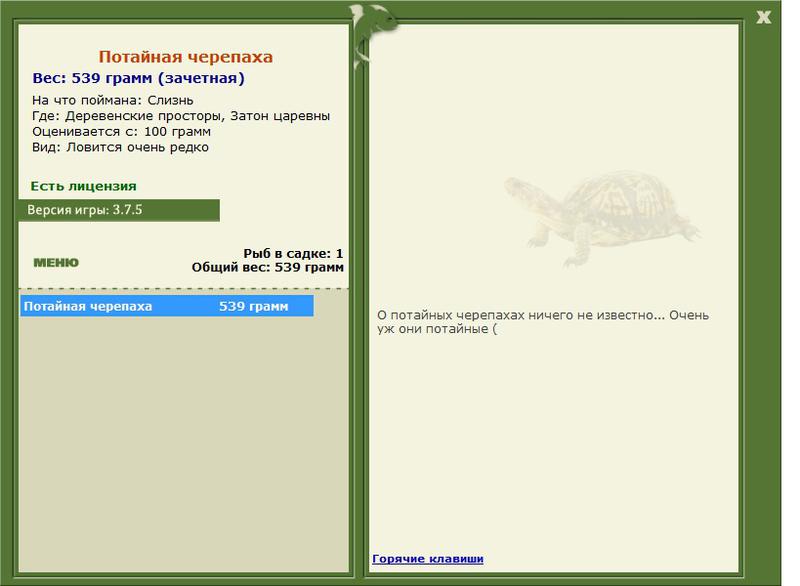Click the faded turtle picture
The height and width of the screenshot is (586, 800).
602,219
